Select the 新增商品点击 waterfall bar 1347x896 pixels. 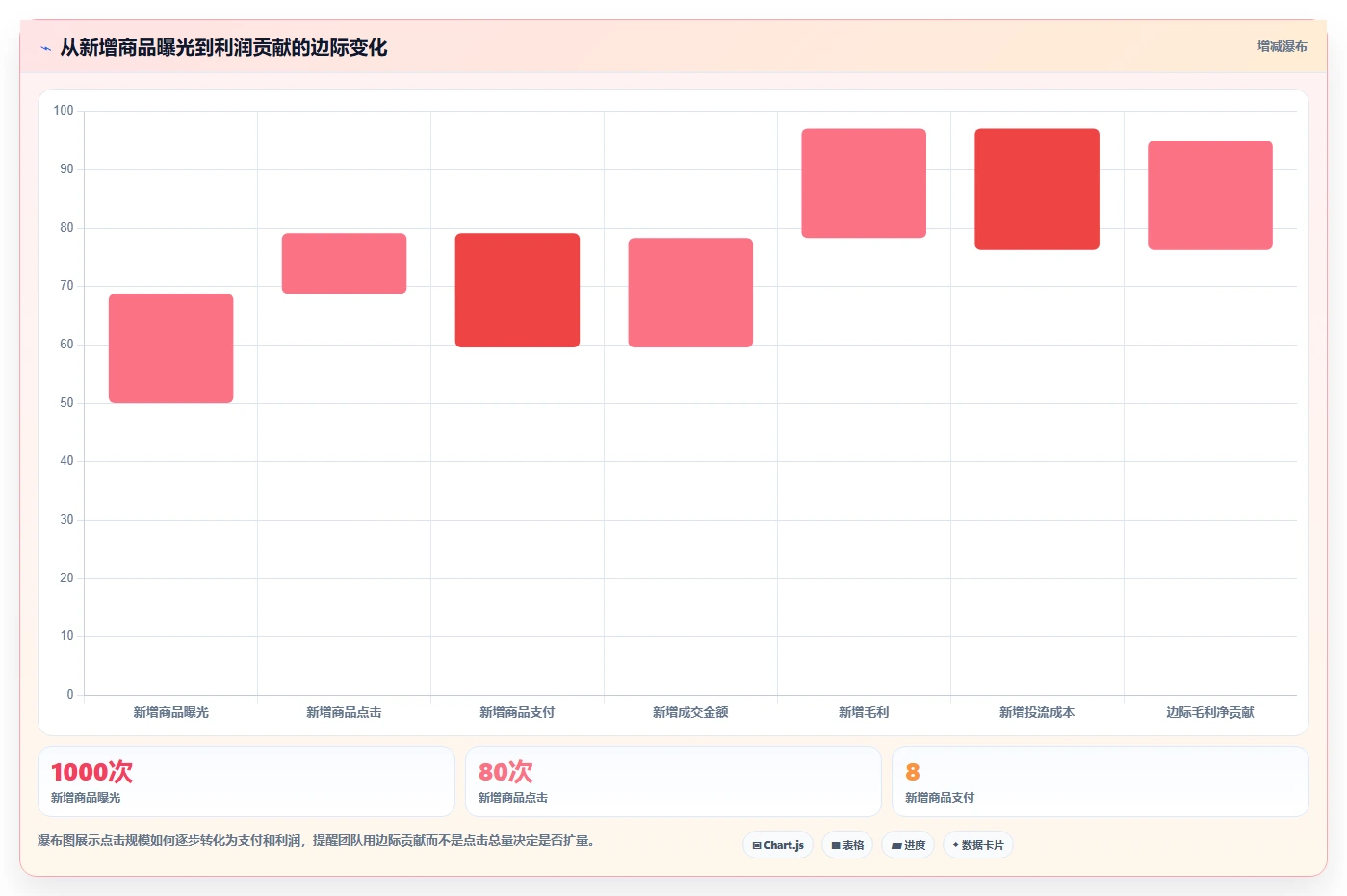[x=345, y=264]
